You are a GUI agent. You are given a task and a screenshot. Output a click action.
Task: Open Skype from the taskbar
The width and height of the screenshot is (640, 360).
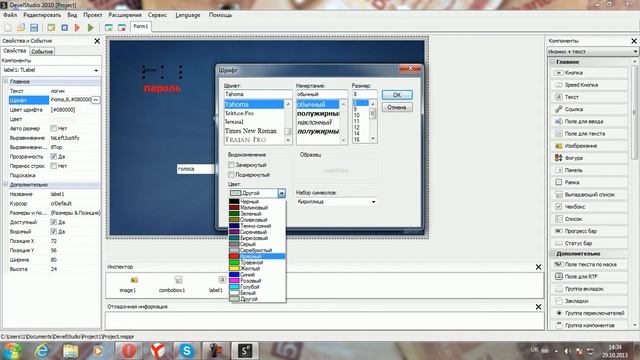(x=187, y=351)
